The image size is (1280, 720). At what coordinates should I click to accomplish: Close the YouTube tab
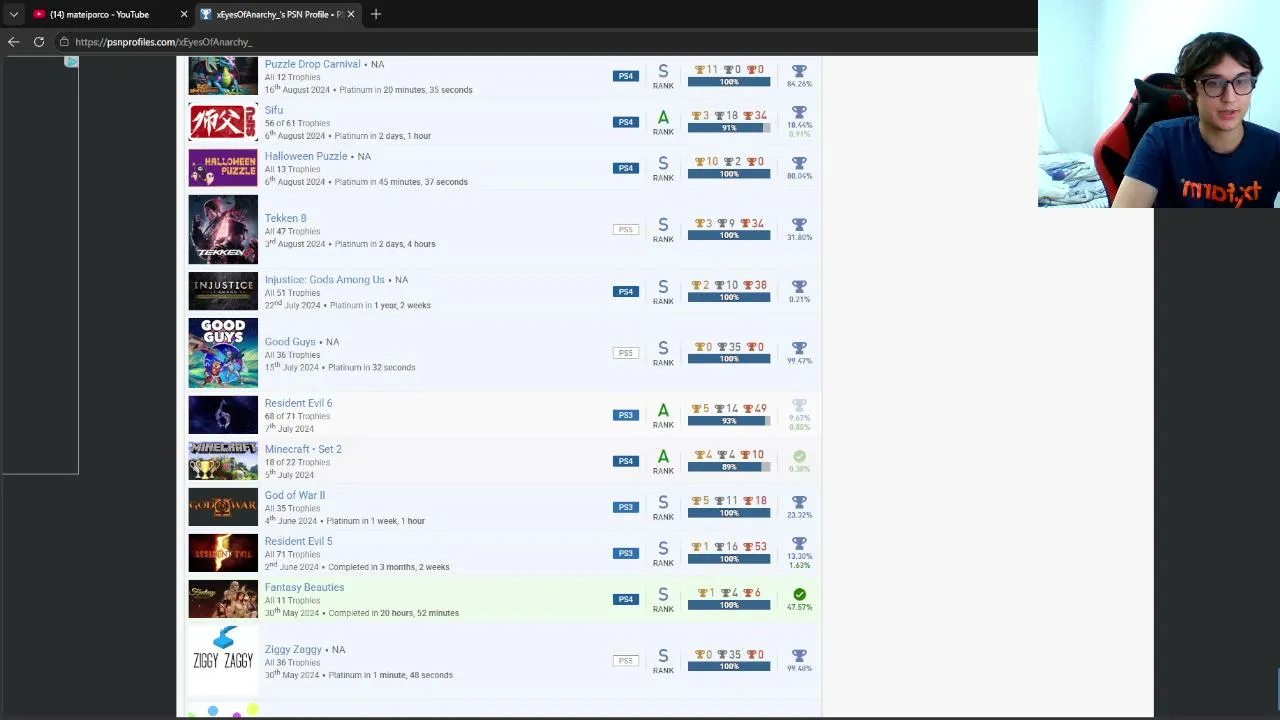click(x=184, y=14)
